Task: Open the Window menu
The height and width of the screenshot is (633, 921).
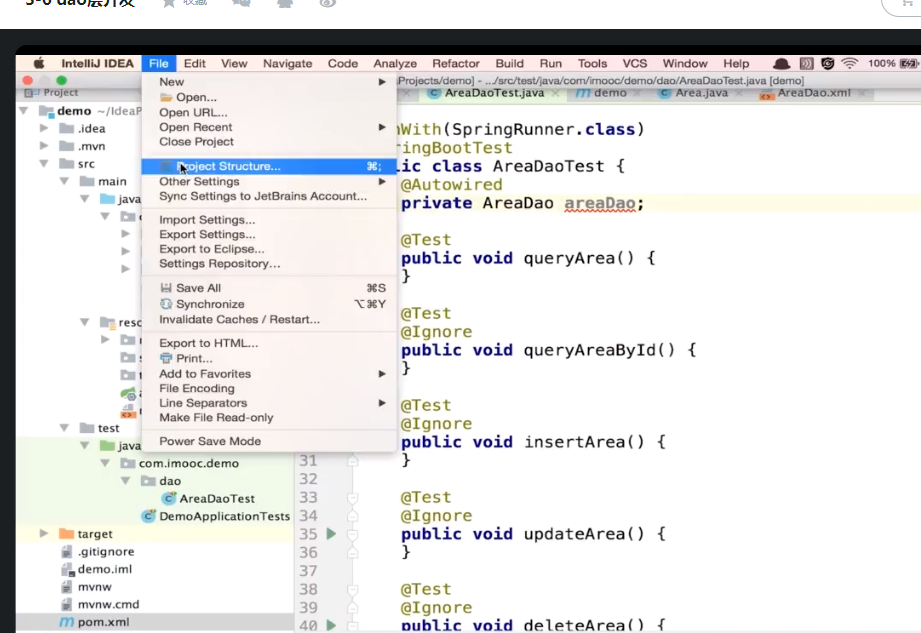Action: pos(685,63)
